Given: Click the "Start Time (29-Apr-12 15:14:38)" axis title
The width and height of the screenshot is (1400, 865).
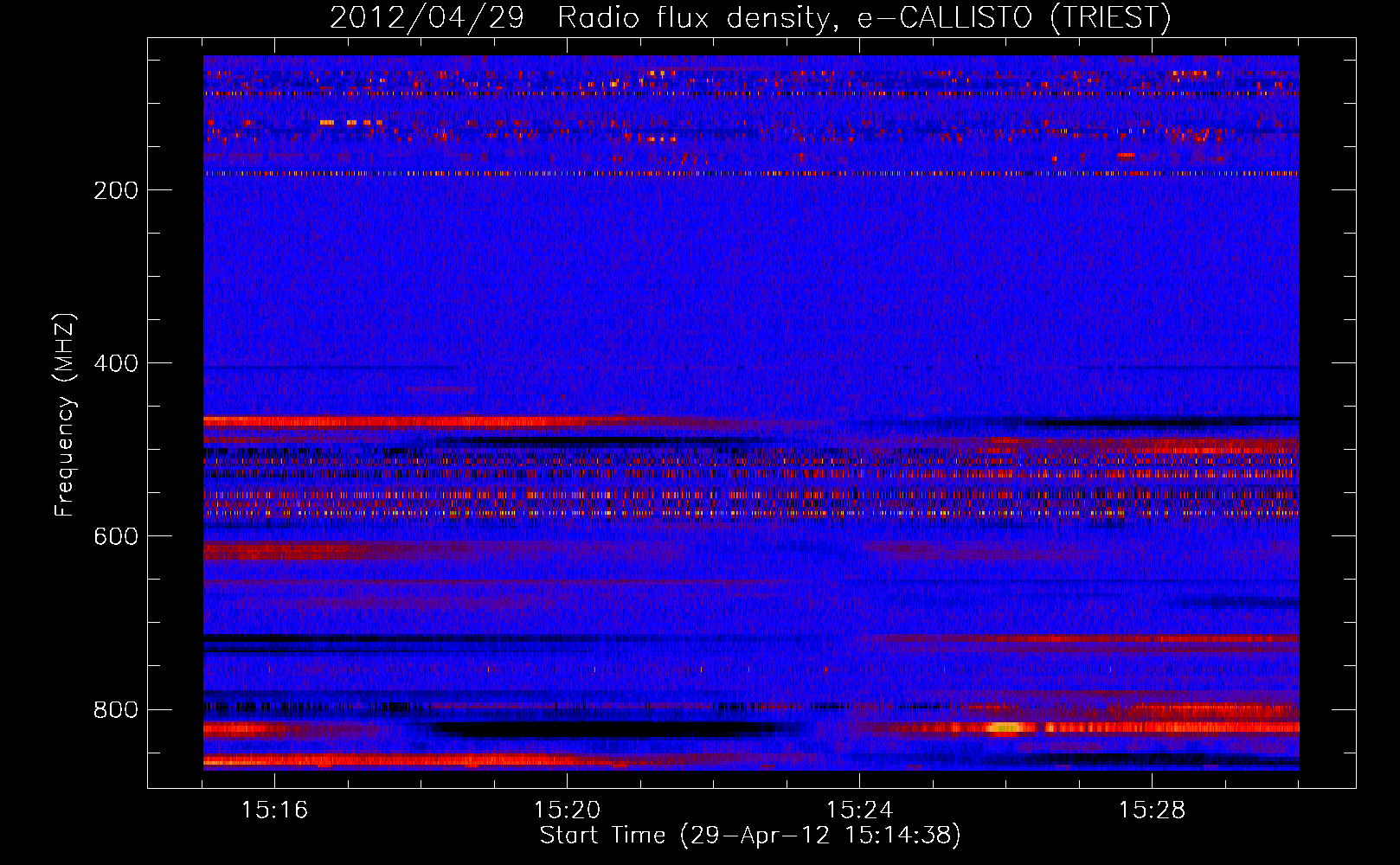Looking at the screenshot, I should tap(750, 836).
